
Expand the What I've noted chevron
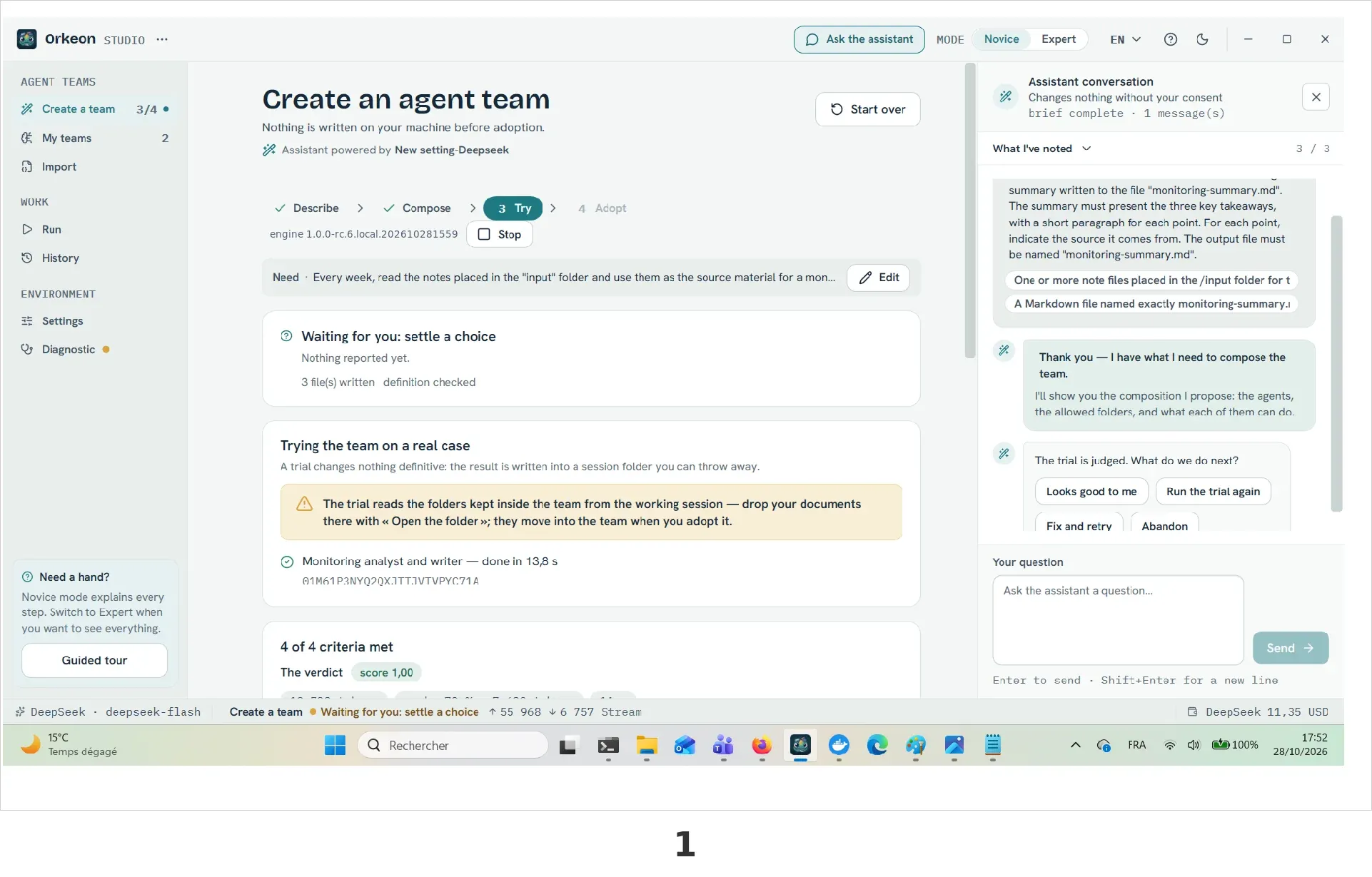click(1086, 148)
